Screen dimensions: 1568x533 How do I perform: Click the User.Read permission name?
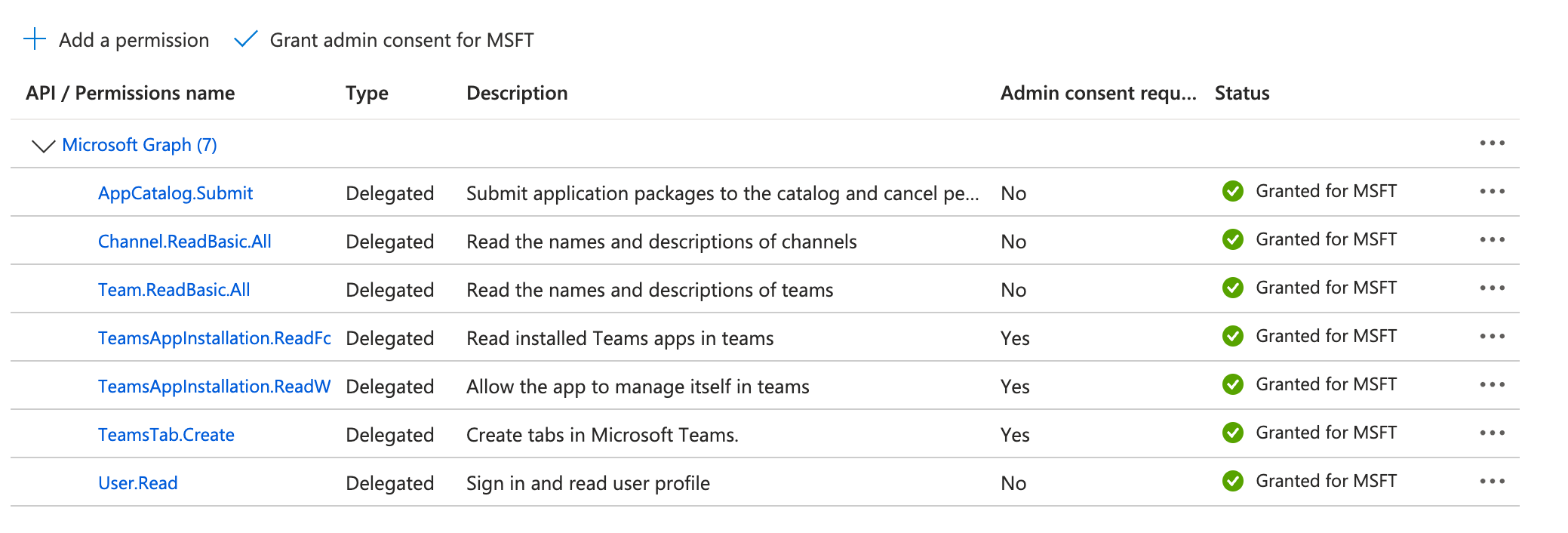point(138,483)
